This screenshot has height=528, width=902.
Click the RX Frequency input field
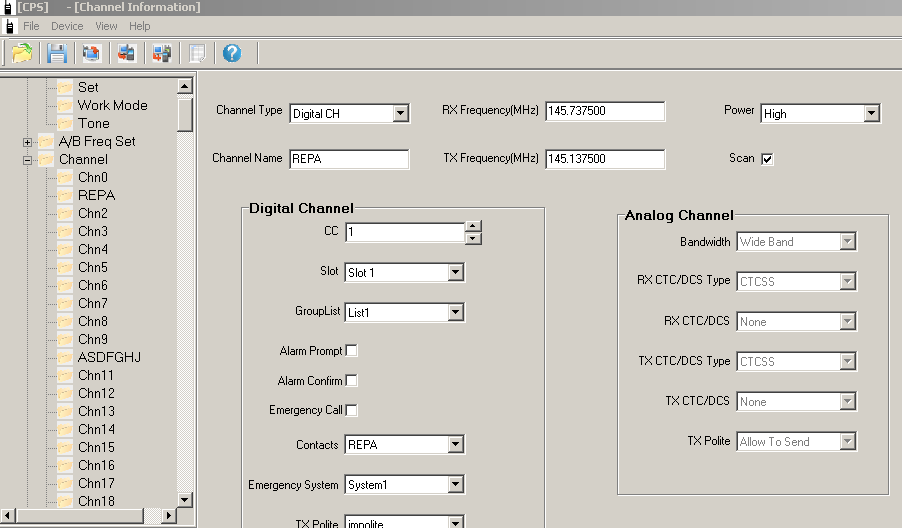604,112
